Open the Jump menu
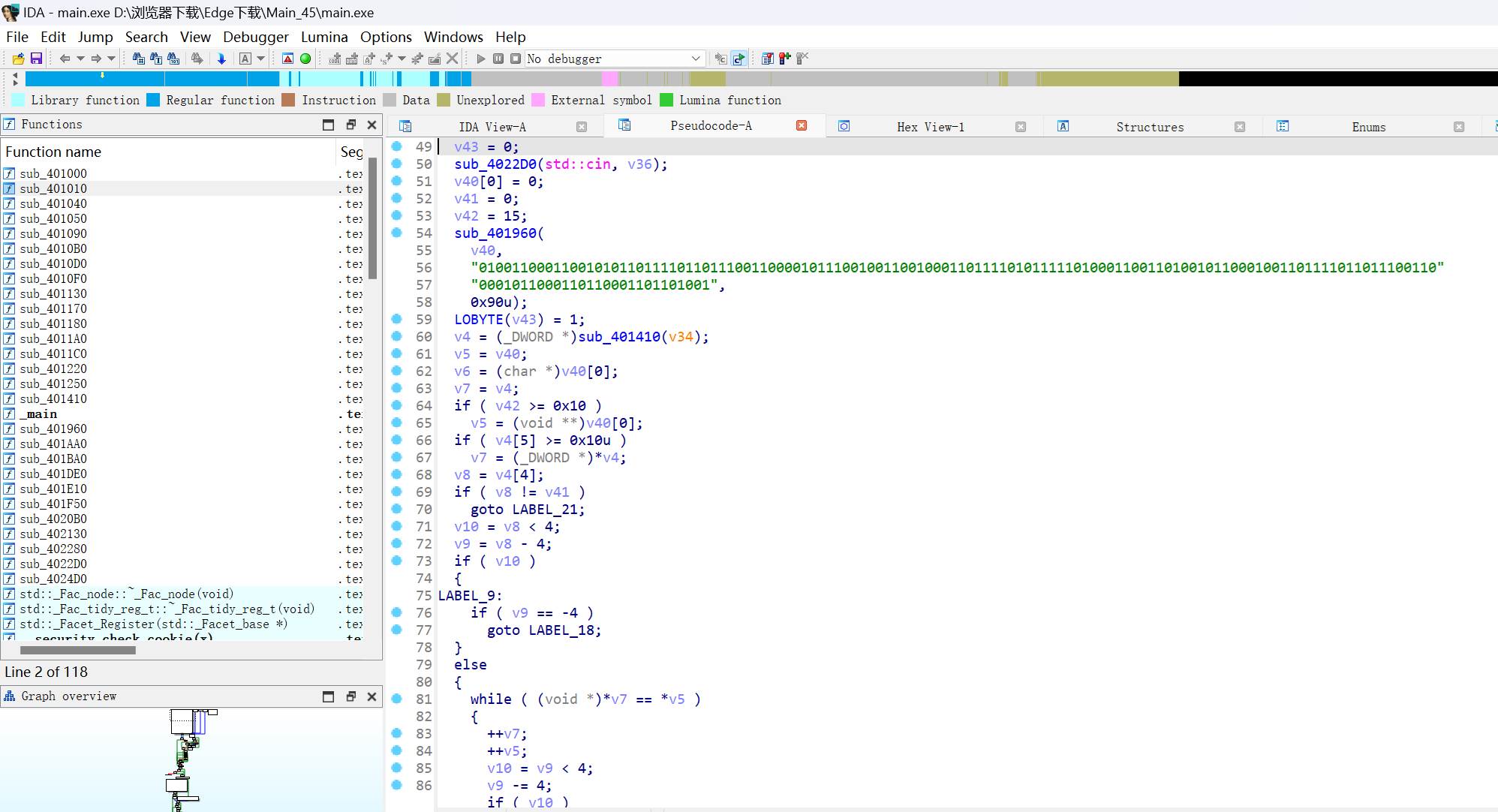Screen dimensions: 1498x812 95,37
